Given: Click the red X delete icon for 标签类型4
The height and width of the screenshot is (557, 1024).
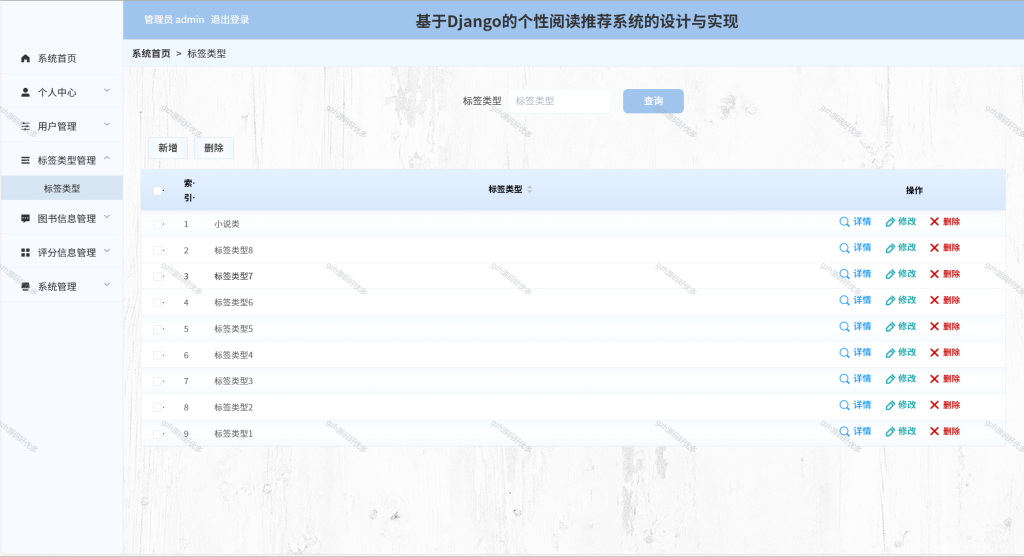Looking at the screenshot, I should pos(935,353).
